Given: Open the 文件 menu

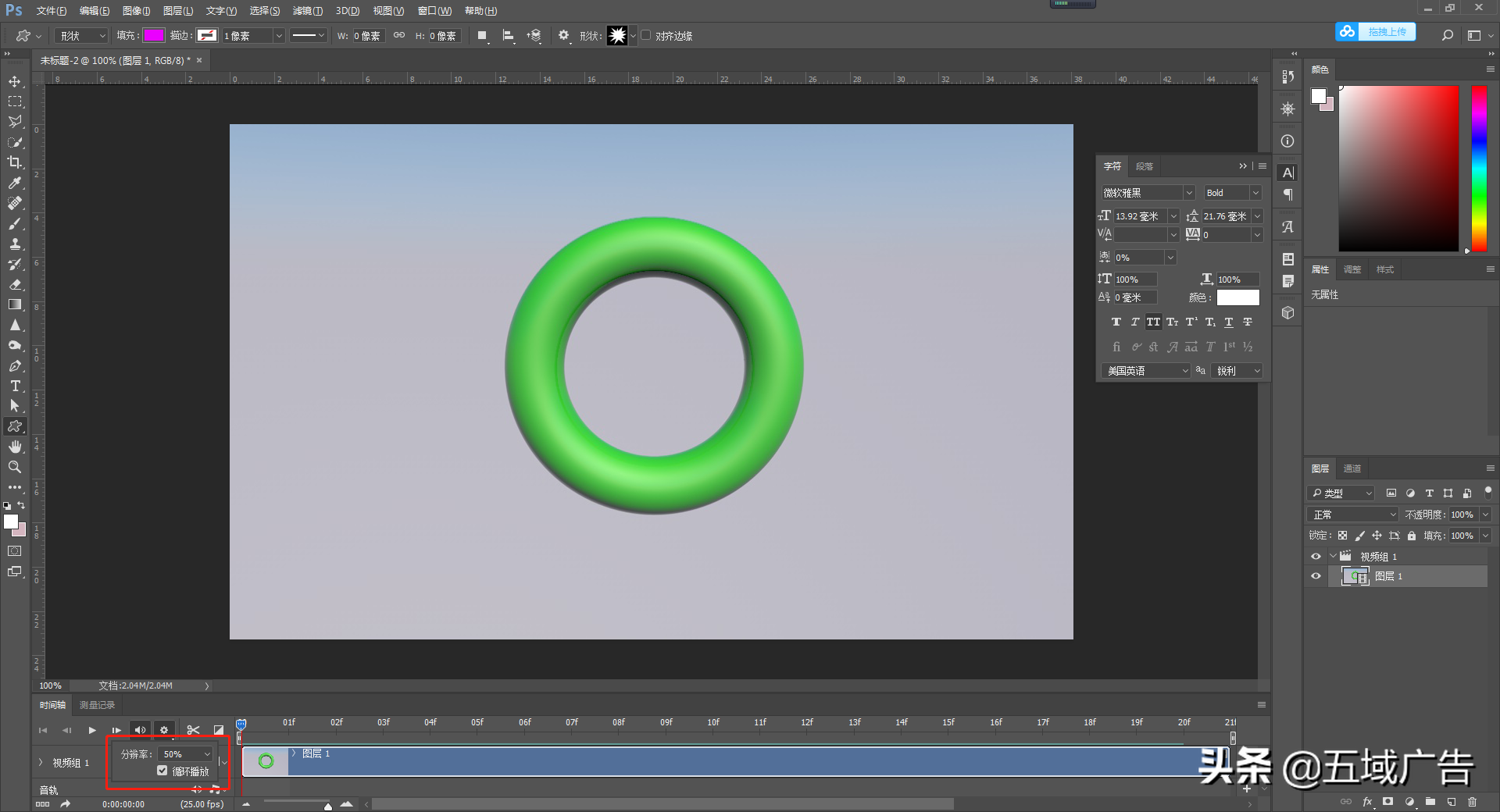Looking at the screenshot, I should tap(51, 11).
